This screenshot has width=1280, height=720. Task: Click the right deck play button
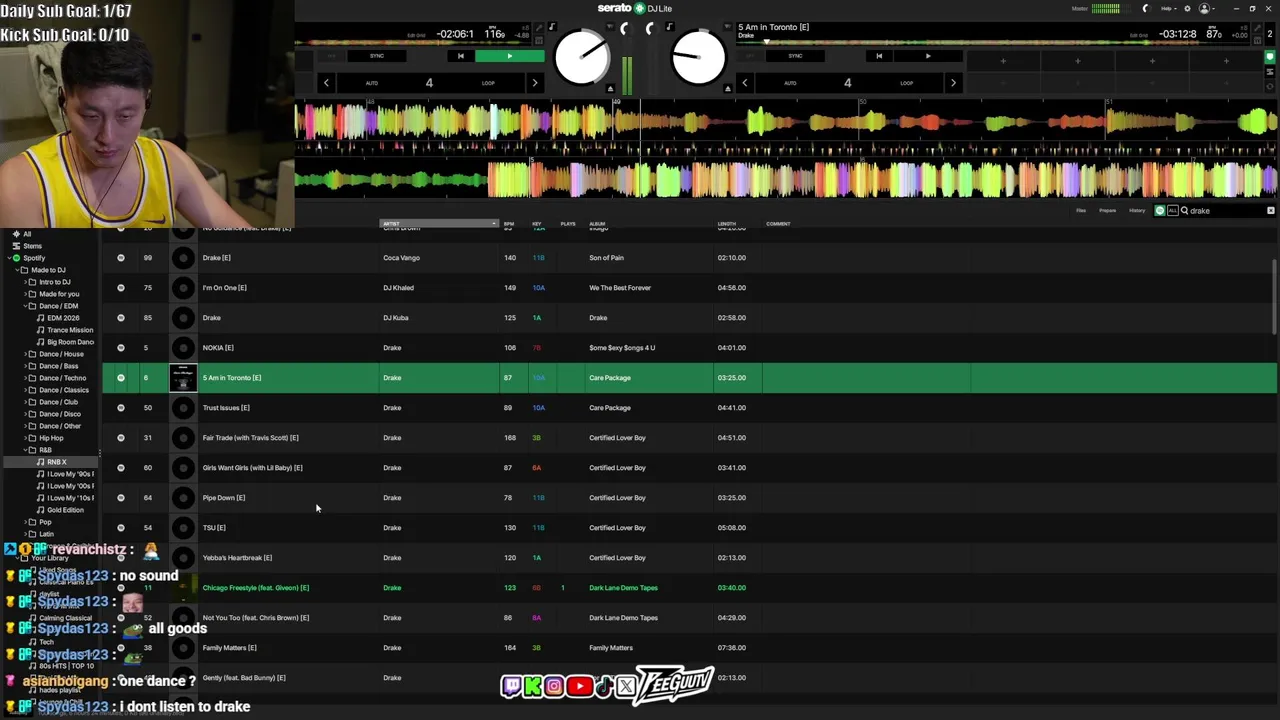(928, 56)
